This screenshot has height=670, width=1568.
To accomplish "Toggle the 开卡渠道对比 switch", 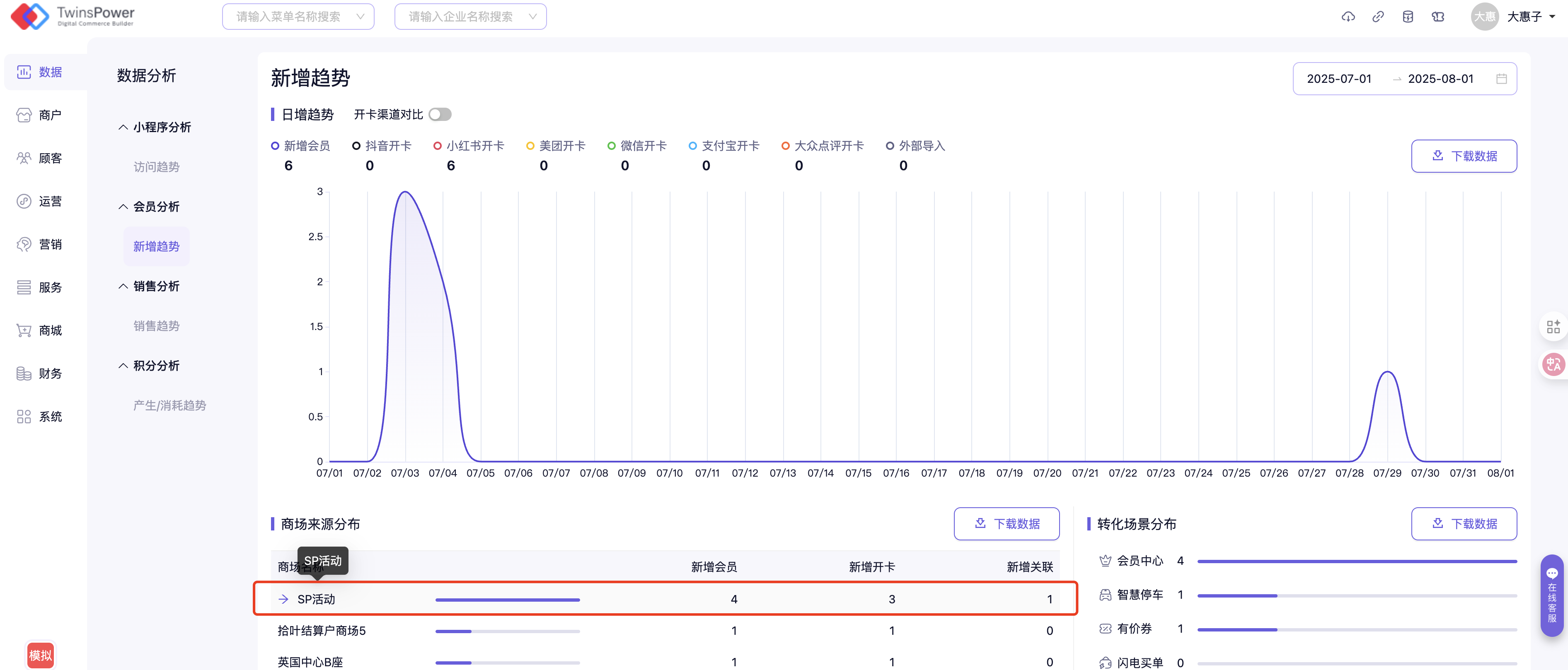I will pos(440,114).
